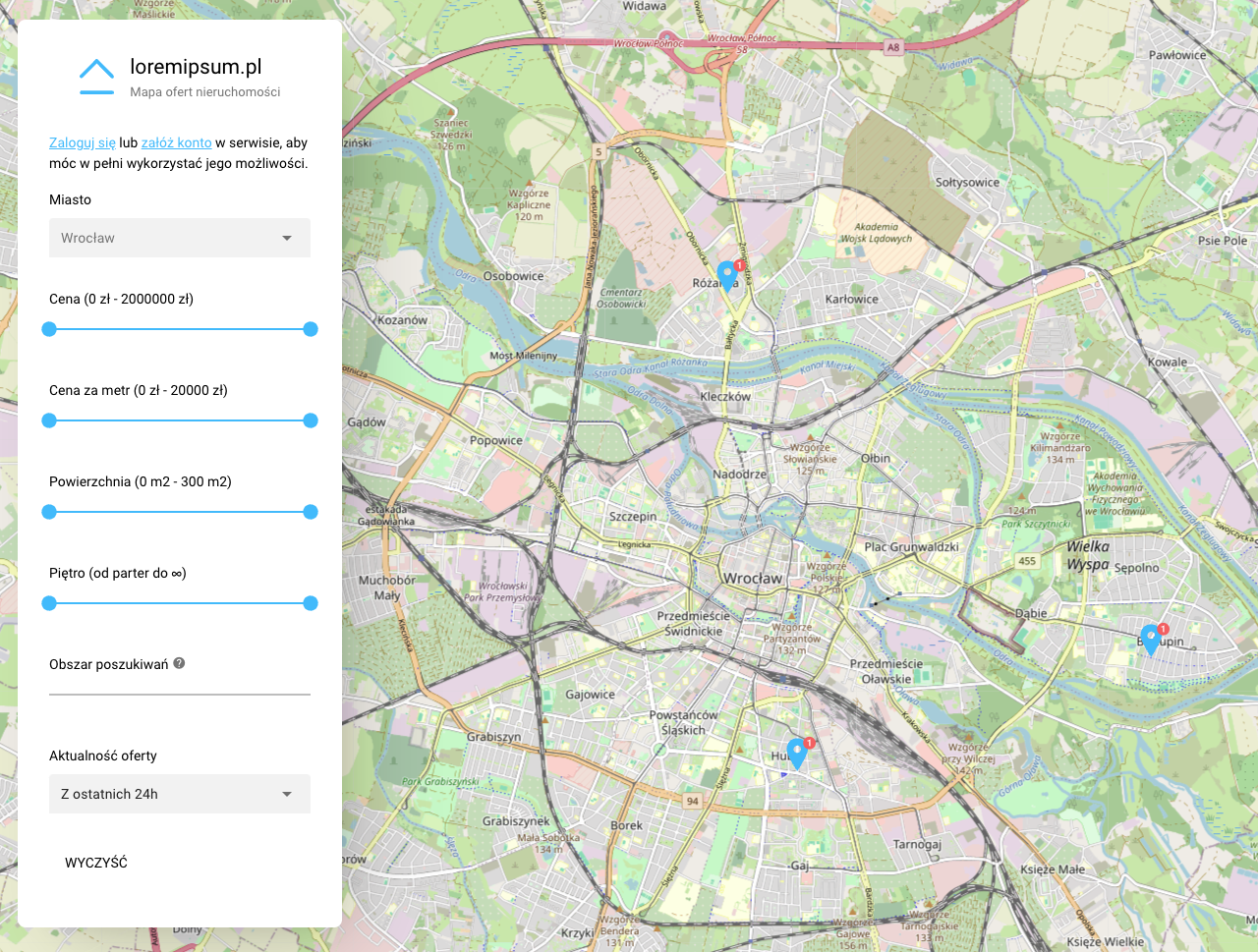Image resolution: width=1258 pixels, height=952 pixels.
Task: Click the Tarnogaj label on map
Action: coord(917,845)
